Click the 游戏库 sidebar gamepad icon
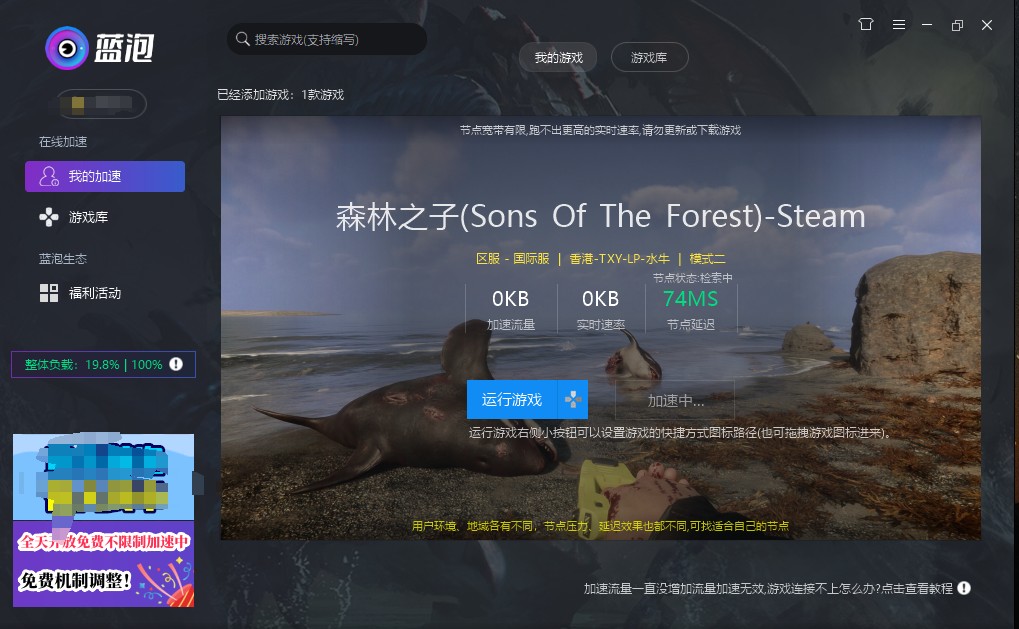The image size is (1019, 629). [x=49, y=217]
